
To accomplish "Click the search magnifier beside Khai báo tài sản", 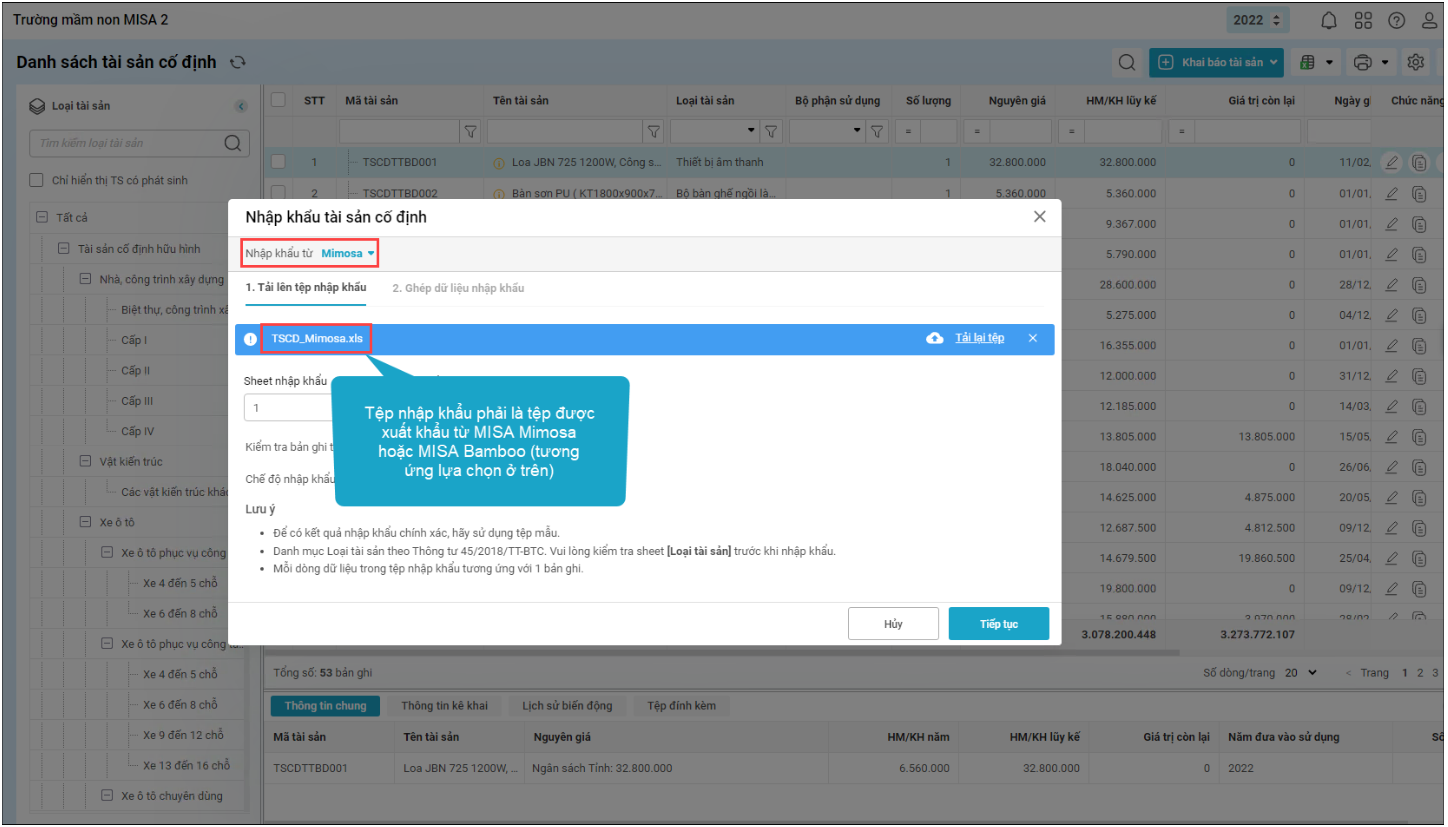I will tap(1127, 63).
